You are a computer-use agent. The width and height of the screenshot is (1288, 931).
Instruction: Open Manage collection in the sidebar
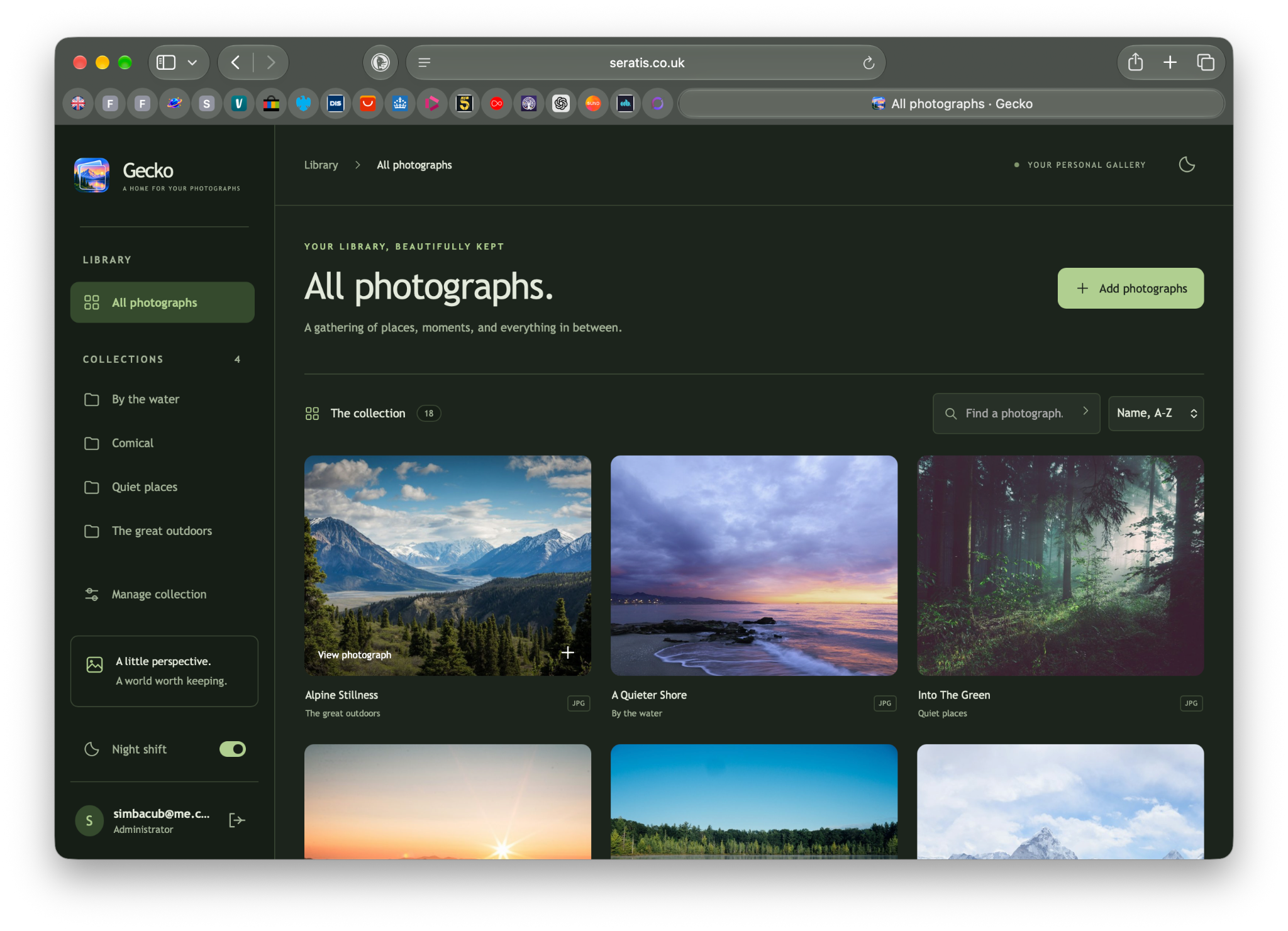point(162,594)
